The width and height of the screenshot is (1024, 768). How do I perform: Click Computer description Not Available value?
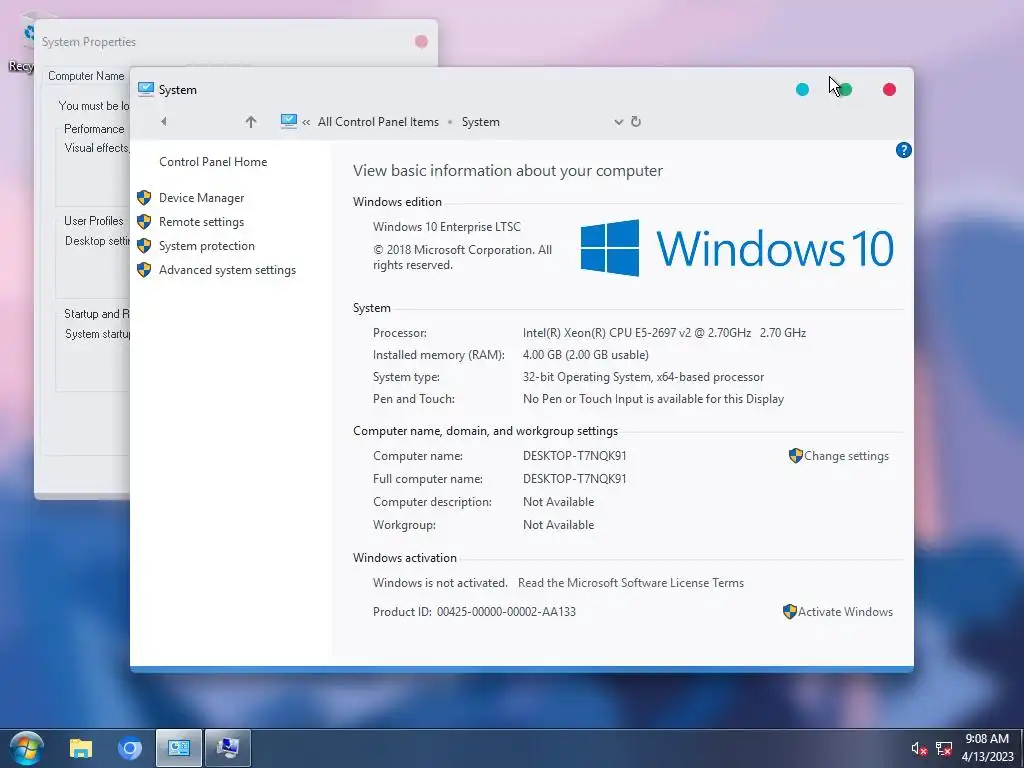tap(558, 502)
